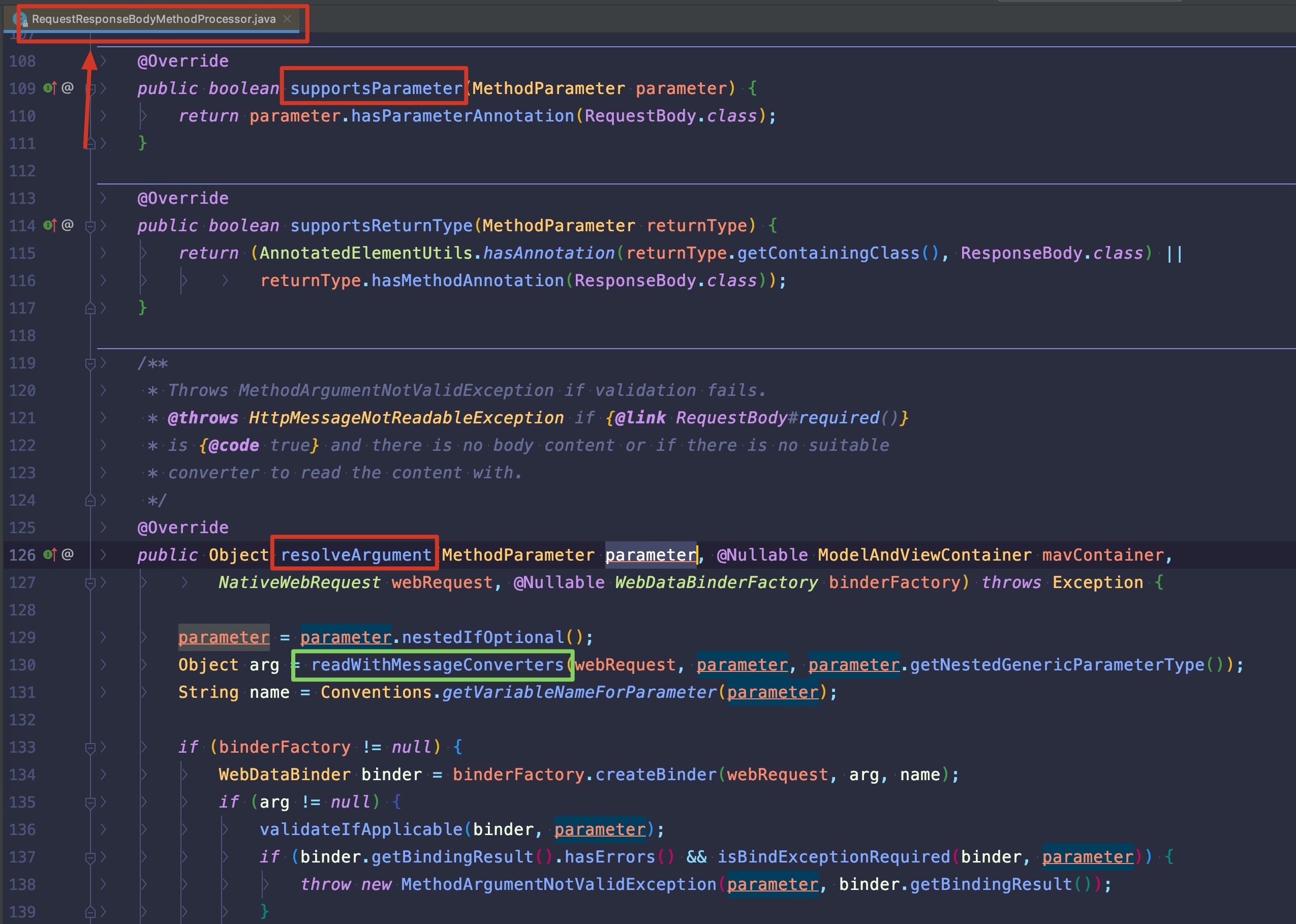
Task: Click the @ annotation gutter icon on line 126
Action: [67, 554]
